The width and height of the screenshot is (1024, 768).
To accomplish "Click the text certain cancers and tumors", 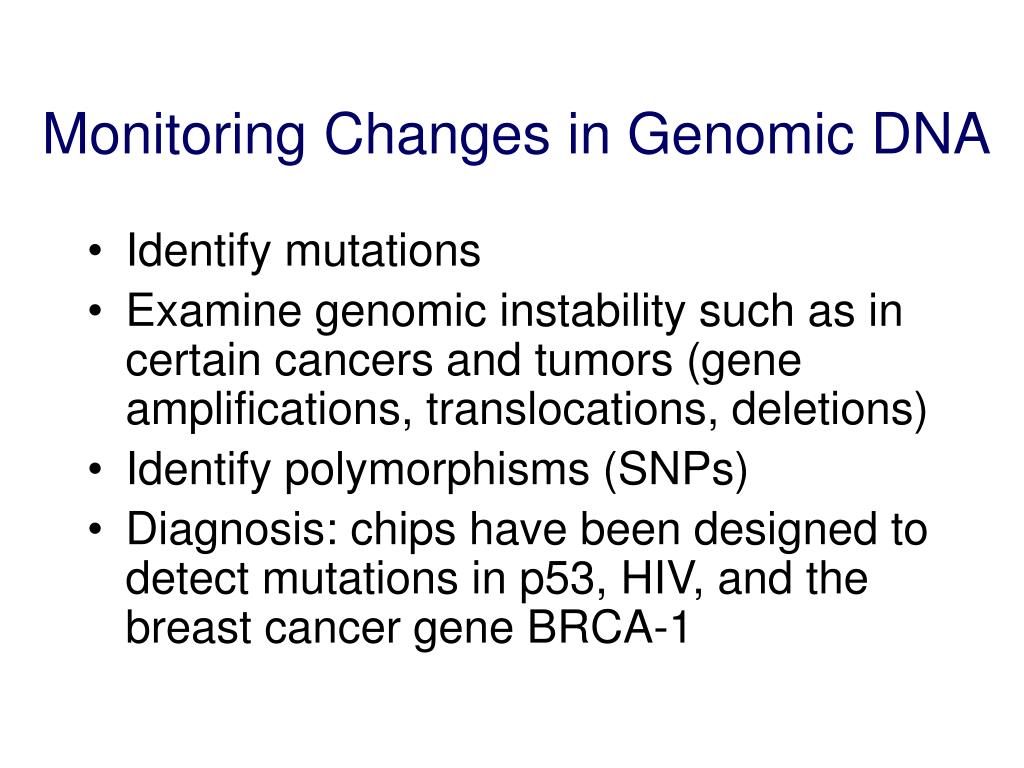I will [399, 360].
